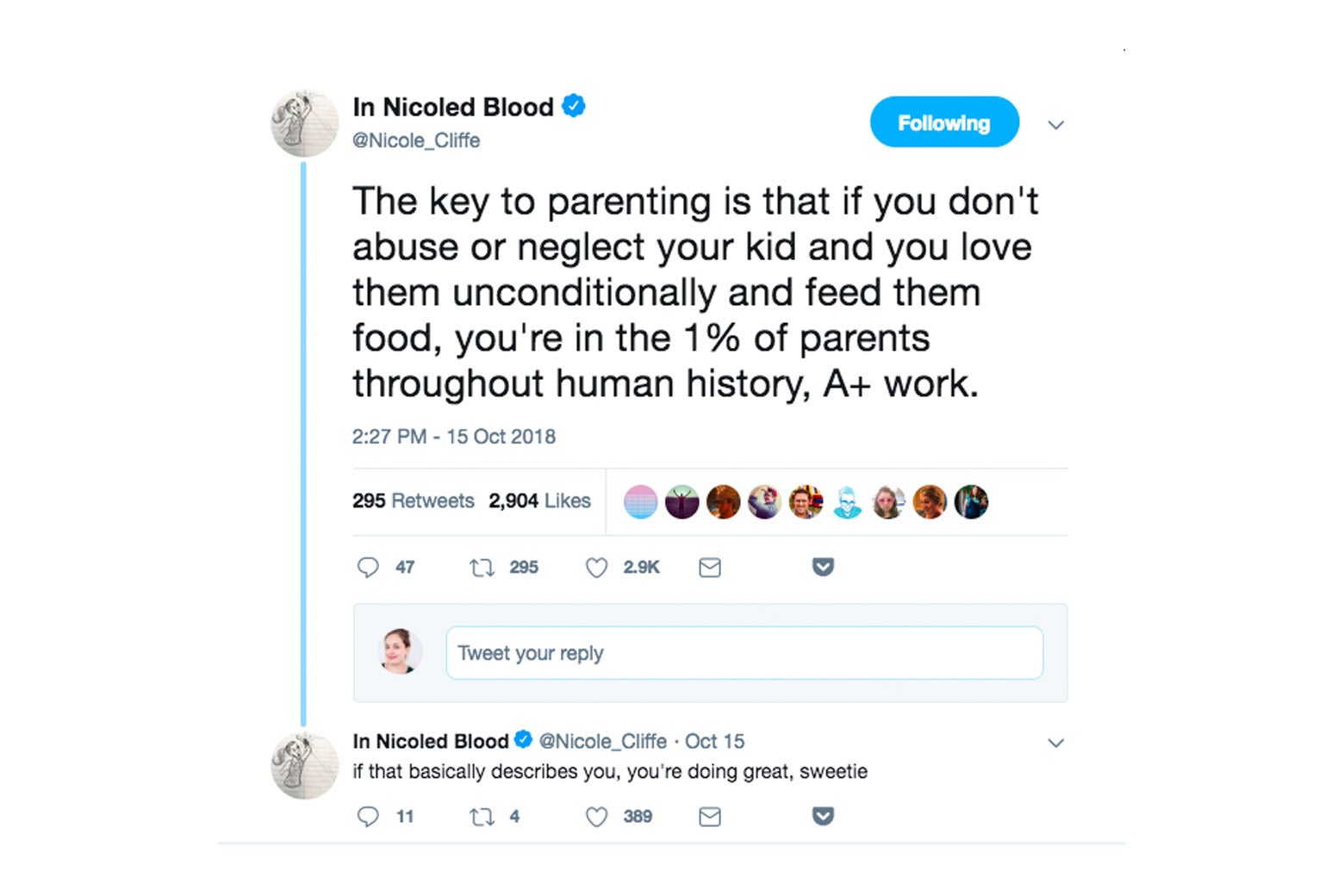This screenshot has width=1344, height=896.
Task: Click the author's profile picture
Action: tap(304, 122)
